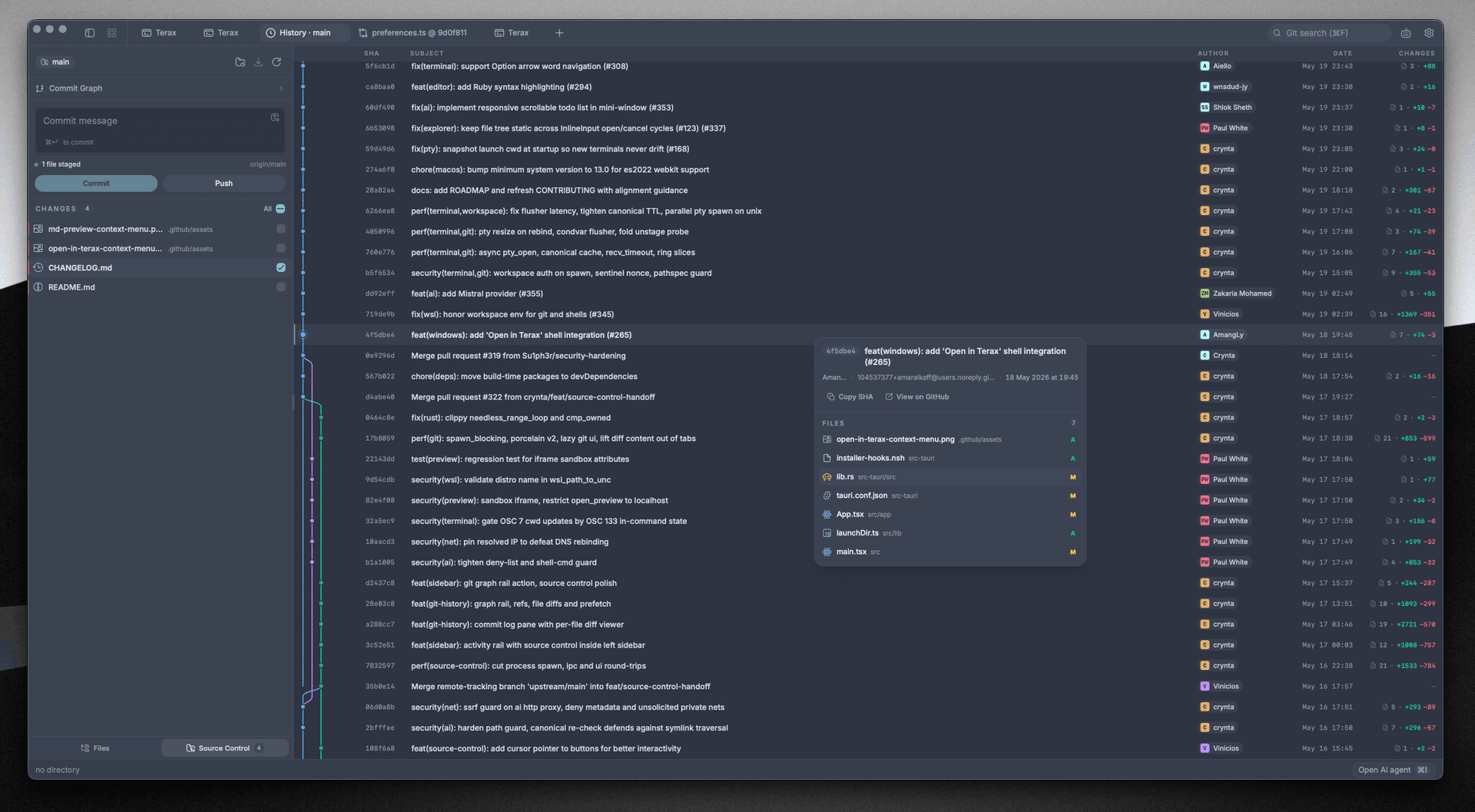Click the open repository folder icon

point(240,62)
